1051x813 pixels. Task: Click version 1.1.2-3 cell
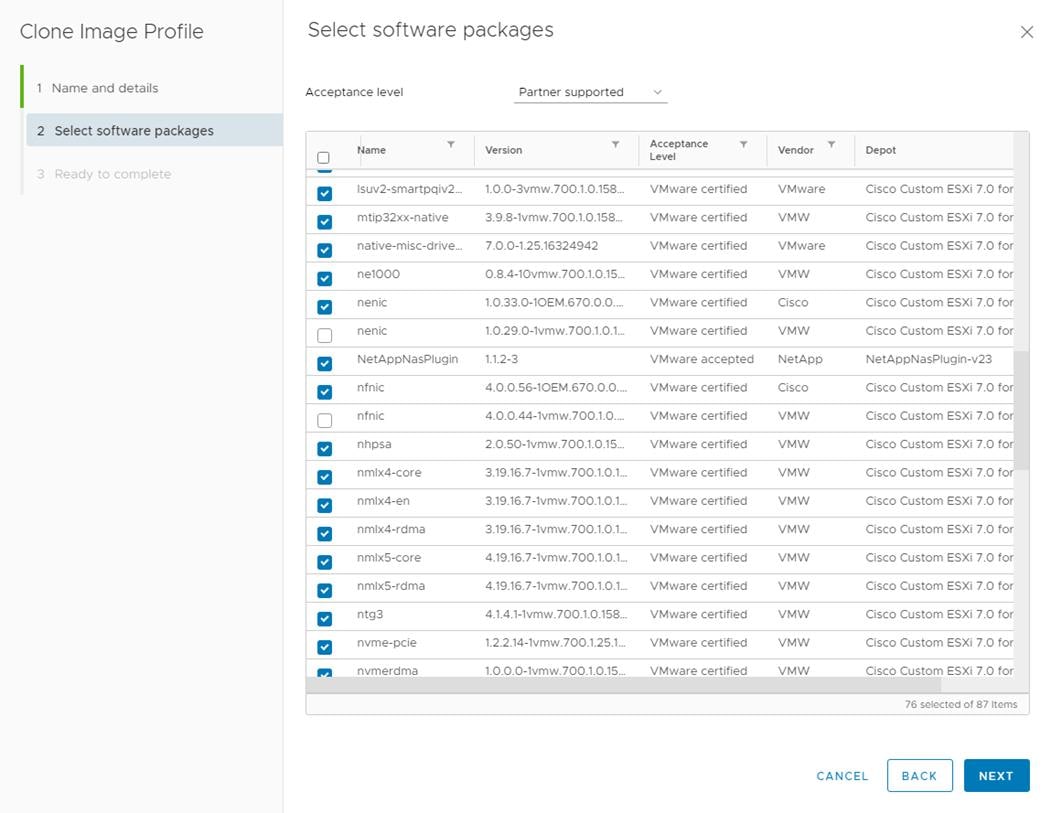click(501, 359)
